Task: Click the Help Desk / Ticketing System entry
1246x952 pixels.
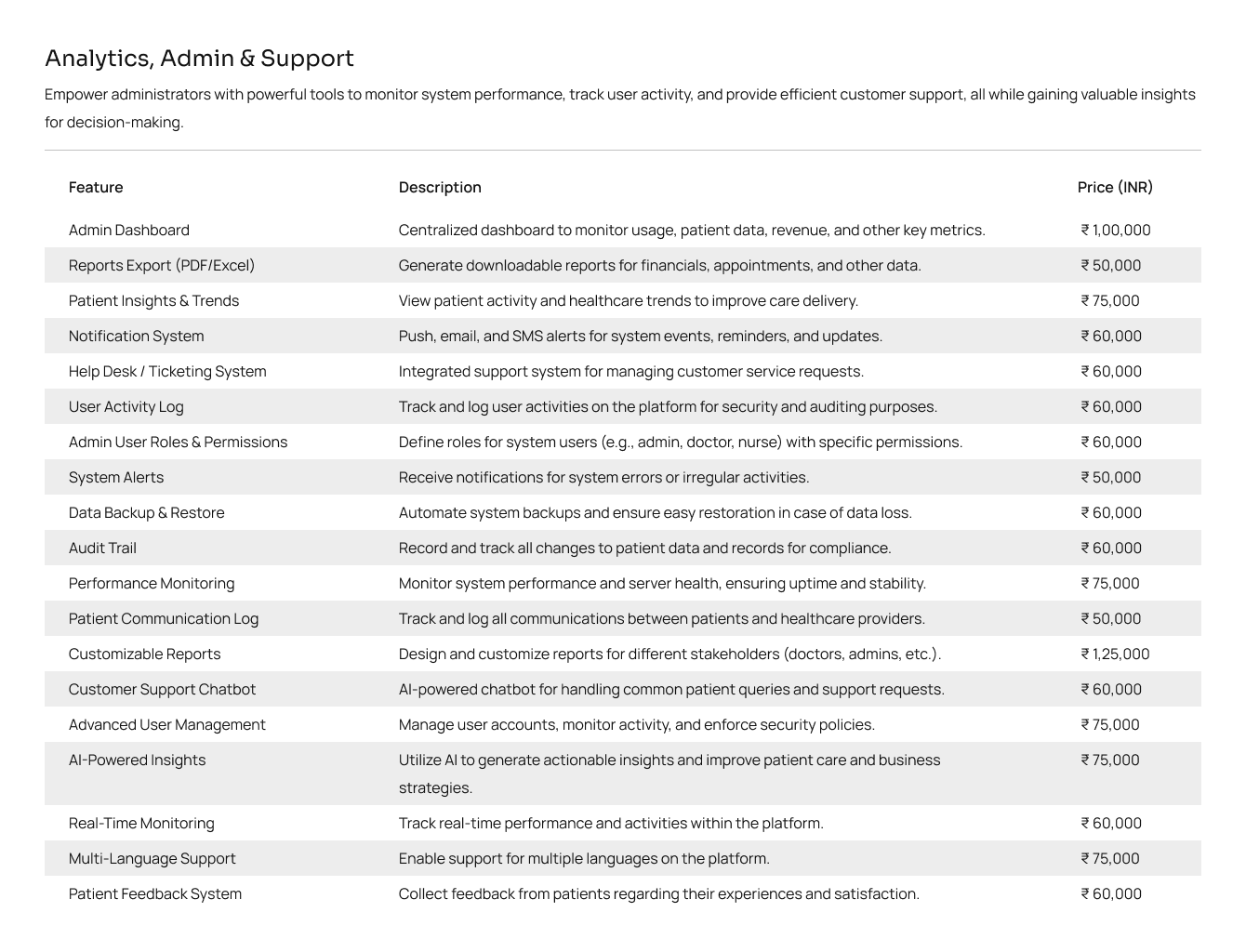Action: pyautogui.click(x=167, y=371)
